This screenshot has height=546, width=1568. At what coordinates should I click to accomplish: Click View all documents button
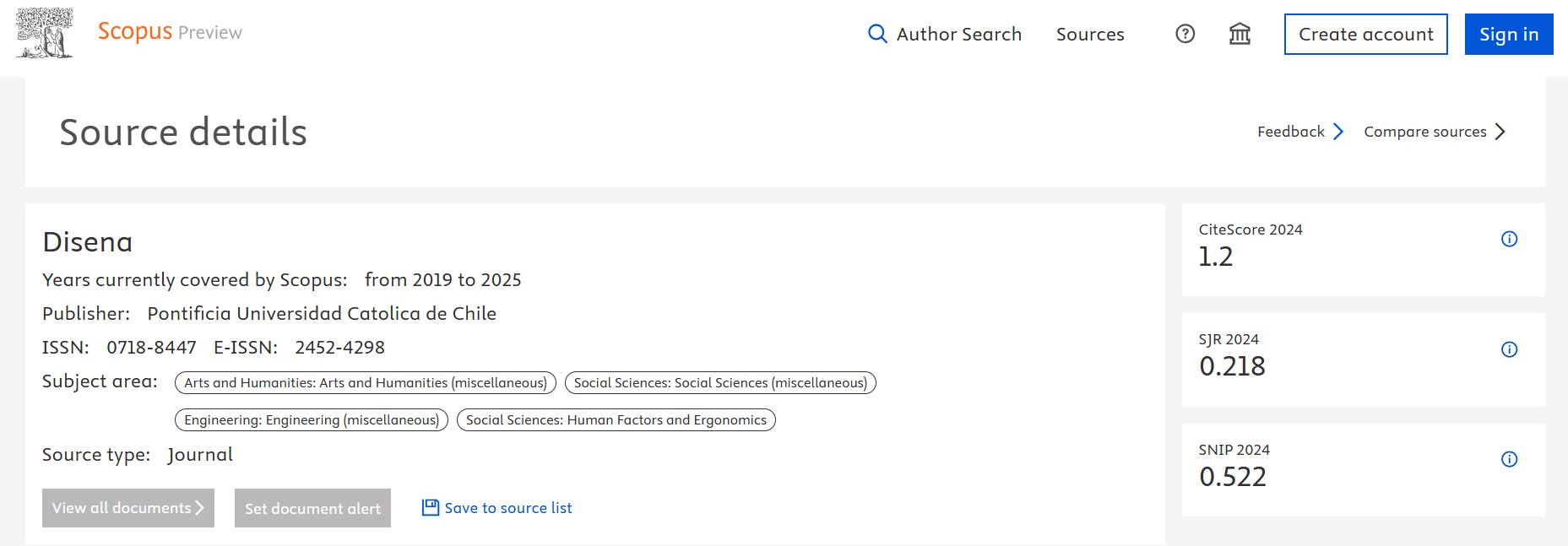[x=128, y=508]
